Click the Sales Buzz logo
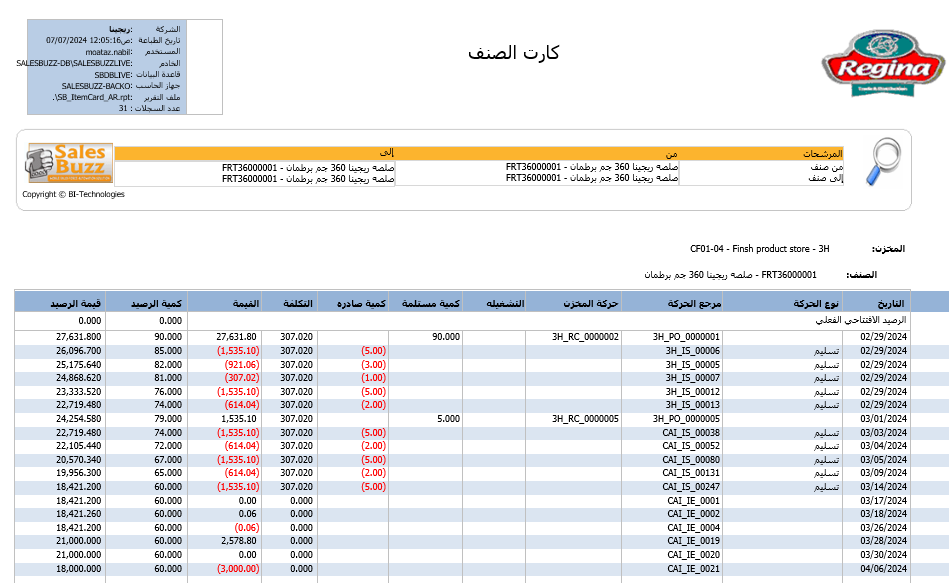Screen dimensions: 949x583 68,165
